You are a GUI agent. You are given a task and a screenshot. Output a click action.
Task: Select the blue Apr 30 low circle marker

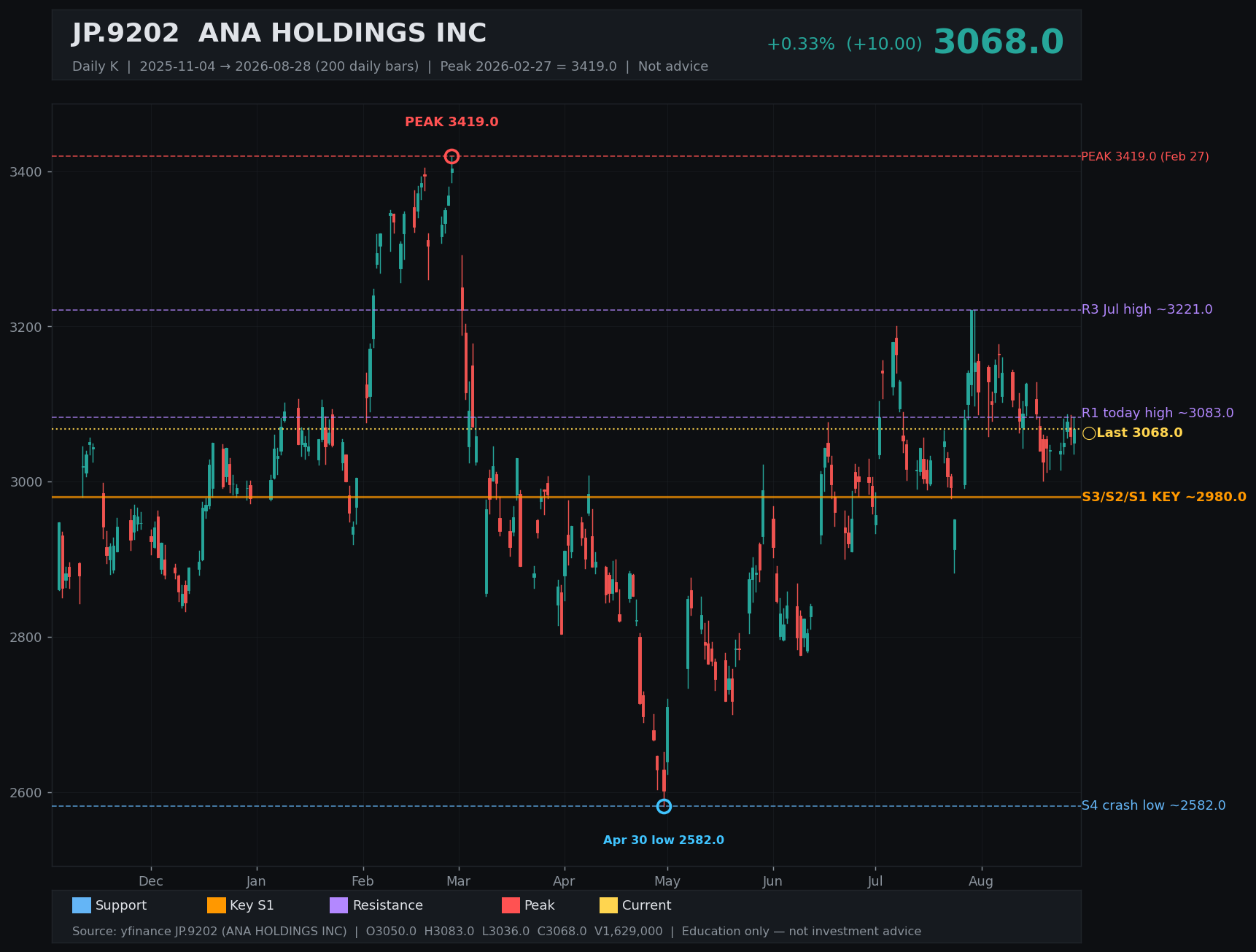pos(664,806)
